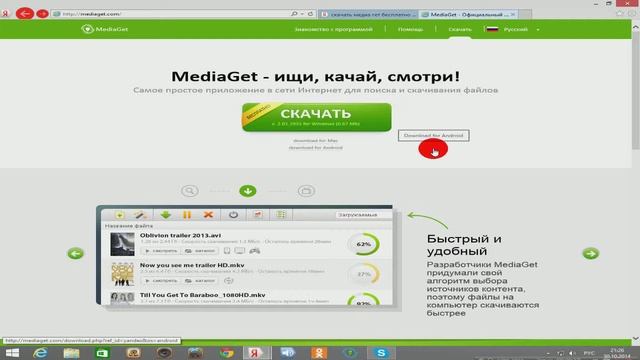The width and height of the screenshot is (640, 360).
Task: Click the power icon in preview toolbar
Action: click(233, 215)
